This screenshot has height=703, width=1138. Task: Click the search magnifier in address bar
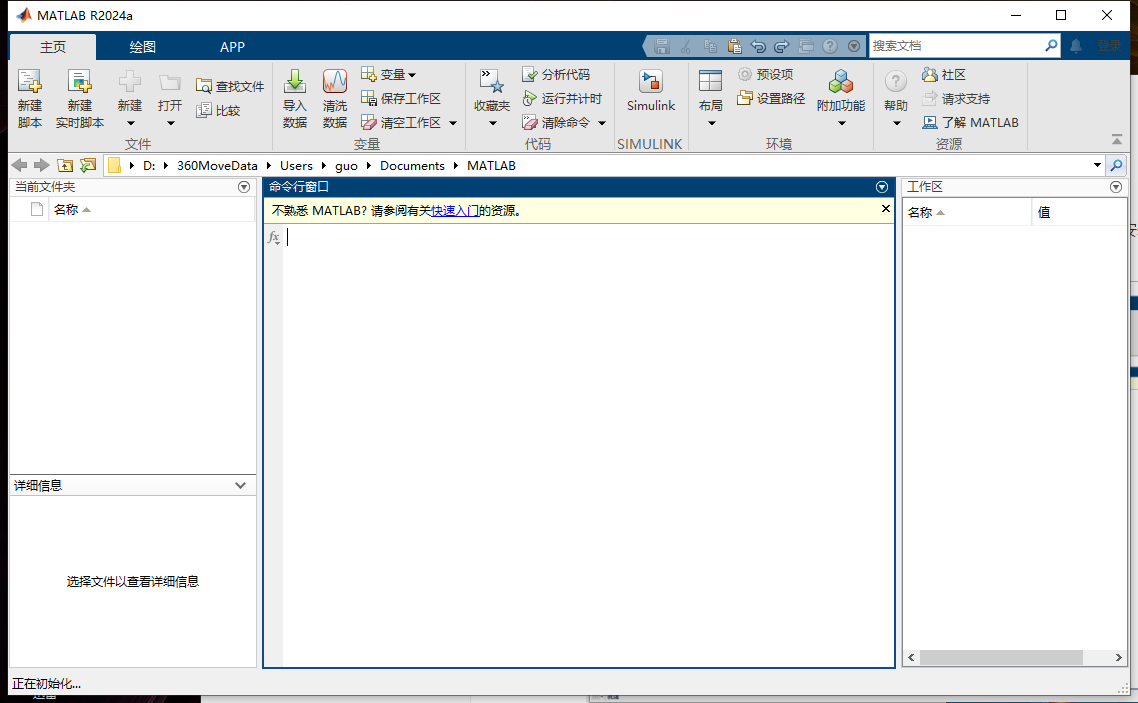coord(1116,165)
